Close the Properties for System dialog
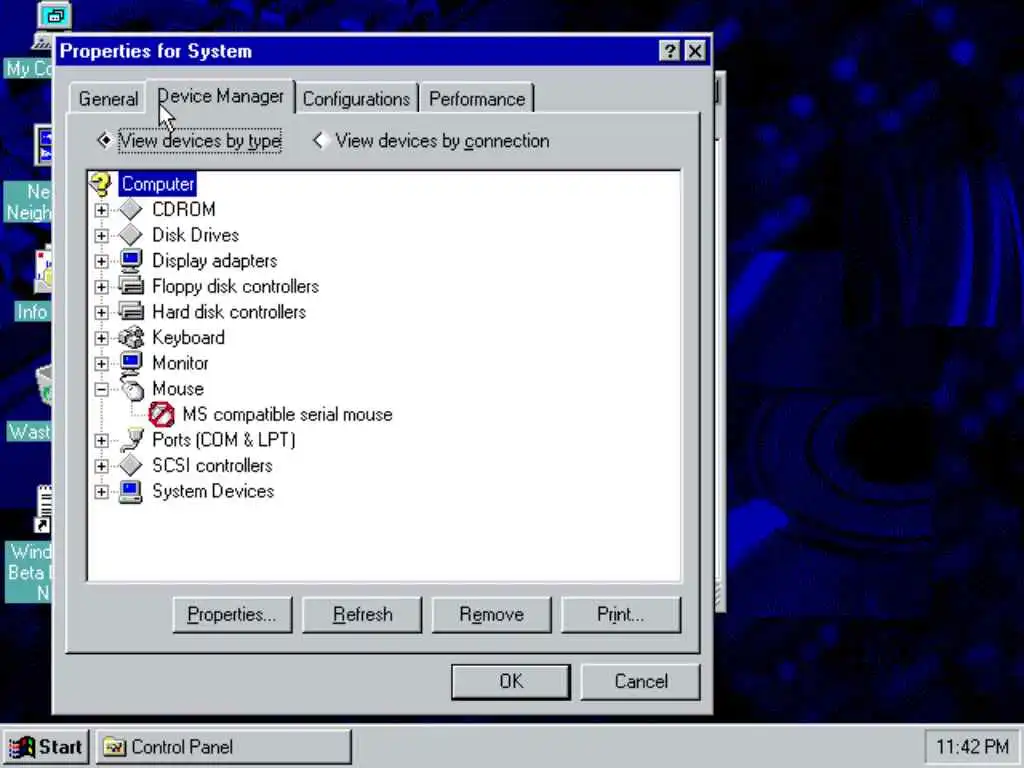The image size is (1024, 768). click(695, 51)
